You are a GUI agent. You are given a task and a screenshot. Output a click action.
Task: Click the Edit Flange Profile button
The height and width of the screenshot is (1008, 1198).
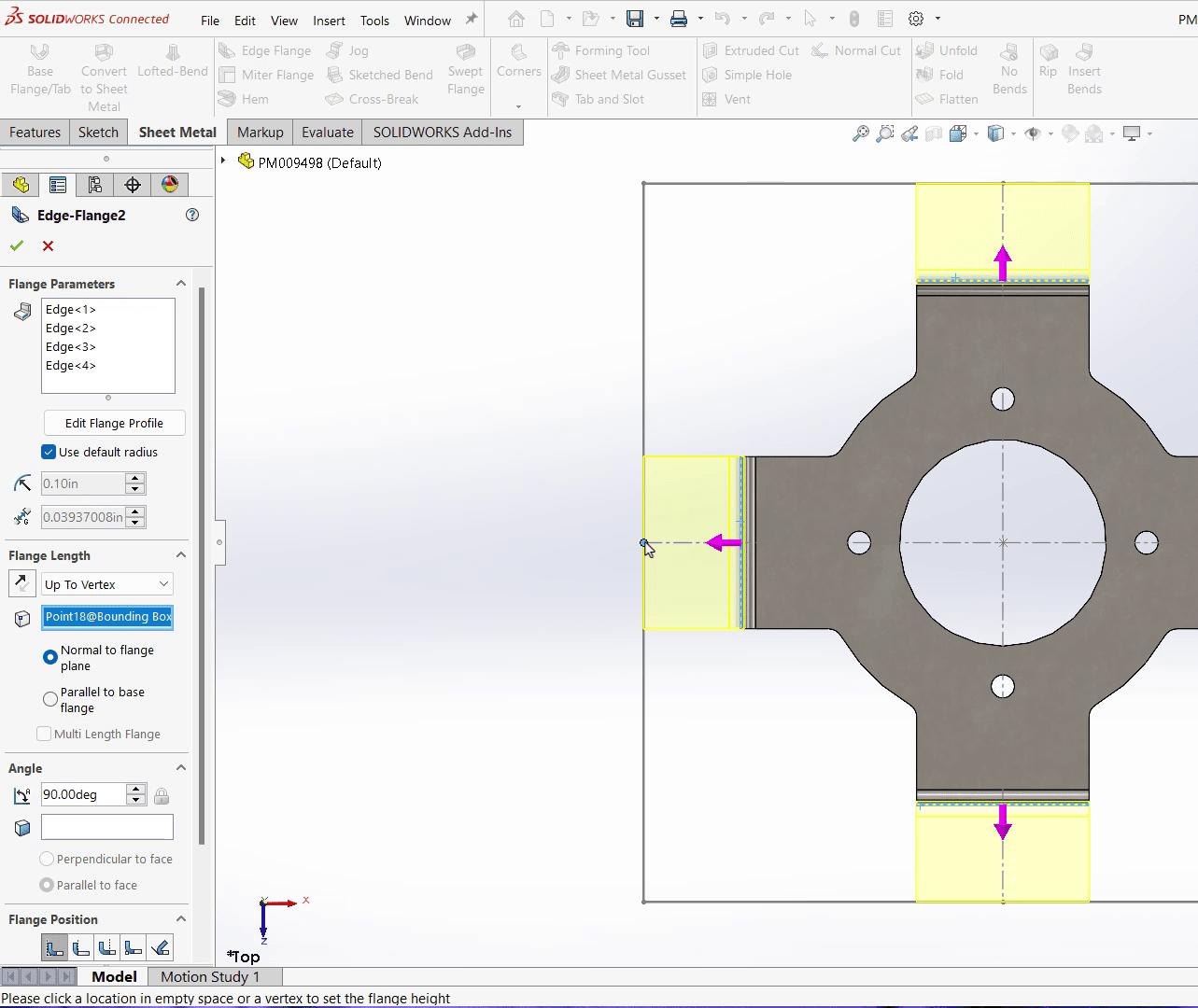point(114,423)
